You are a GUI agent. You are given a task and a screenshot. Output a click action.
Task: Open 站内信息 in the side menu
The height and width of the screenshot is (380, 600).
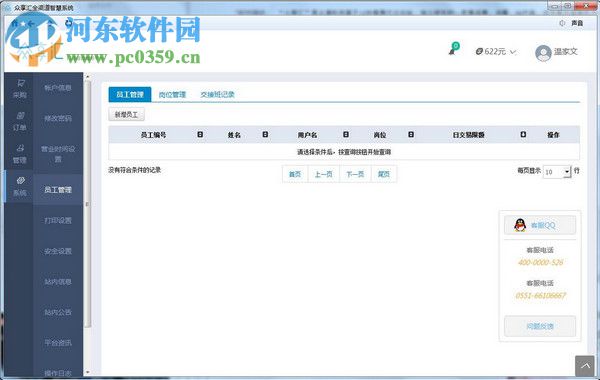pos(58,282)
